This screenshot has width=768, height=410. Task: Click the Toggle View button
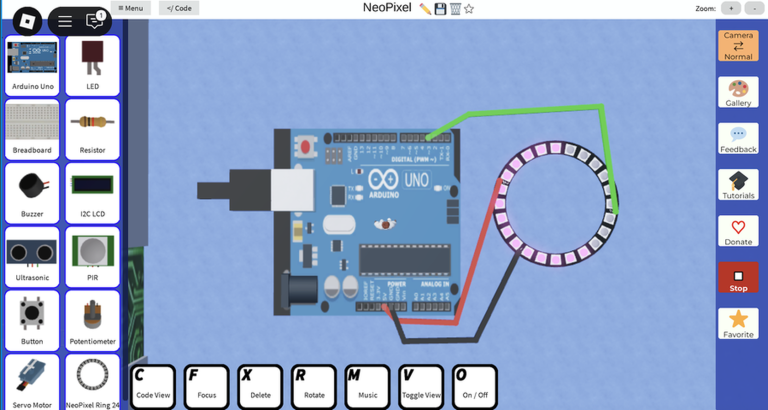pos(421,387)
